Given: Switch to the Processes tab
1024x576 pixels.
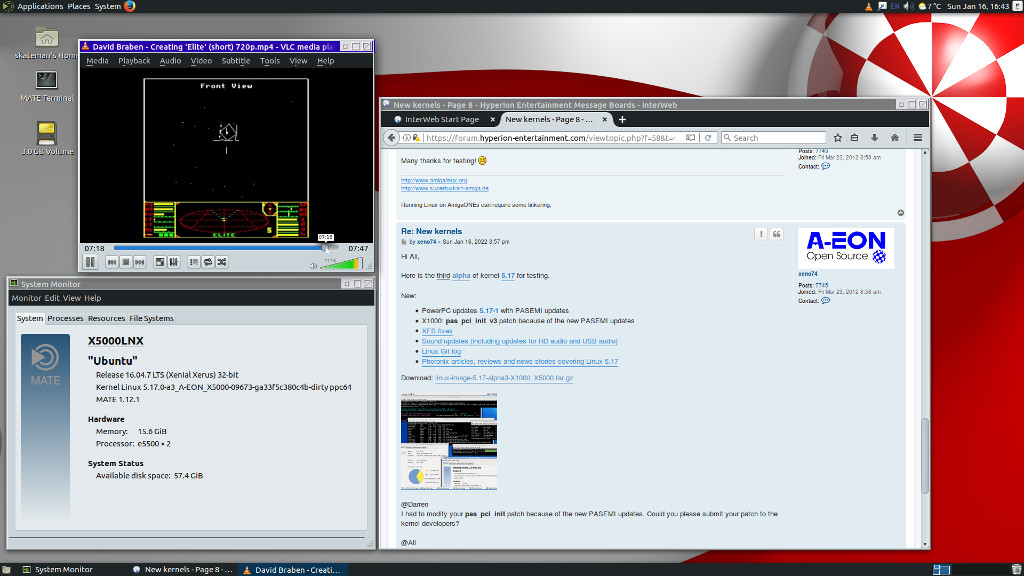Looking at the screenshot, I should click(65, 318).
